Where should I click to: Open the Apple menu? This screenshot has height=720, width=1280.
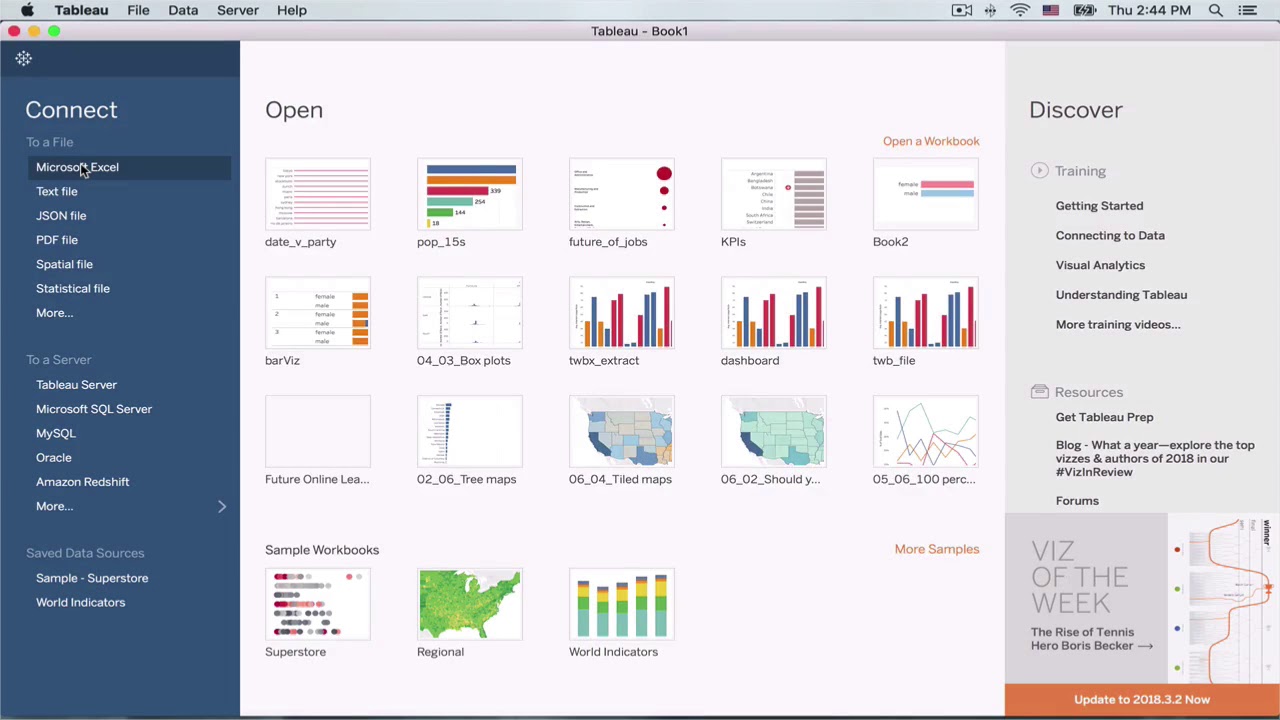pyautogui.click(x=28, y=10)
